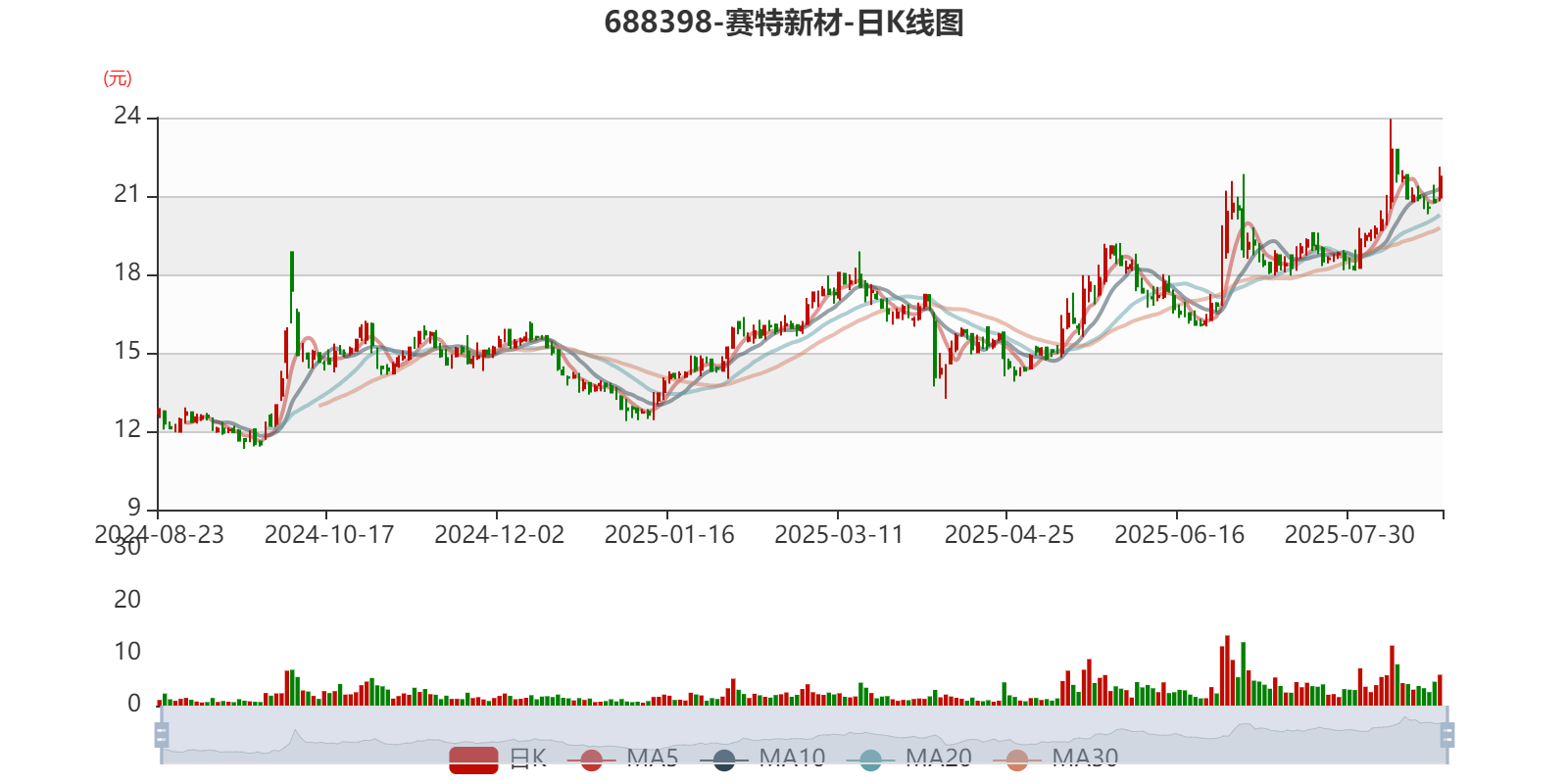
Task: Click the tallest red volume bar in late June 2025
Action: point(1227,670)
